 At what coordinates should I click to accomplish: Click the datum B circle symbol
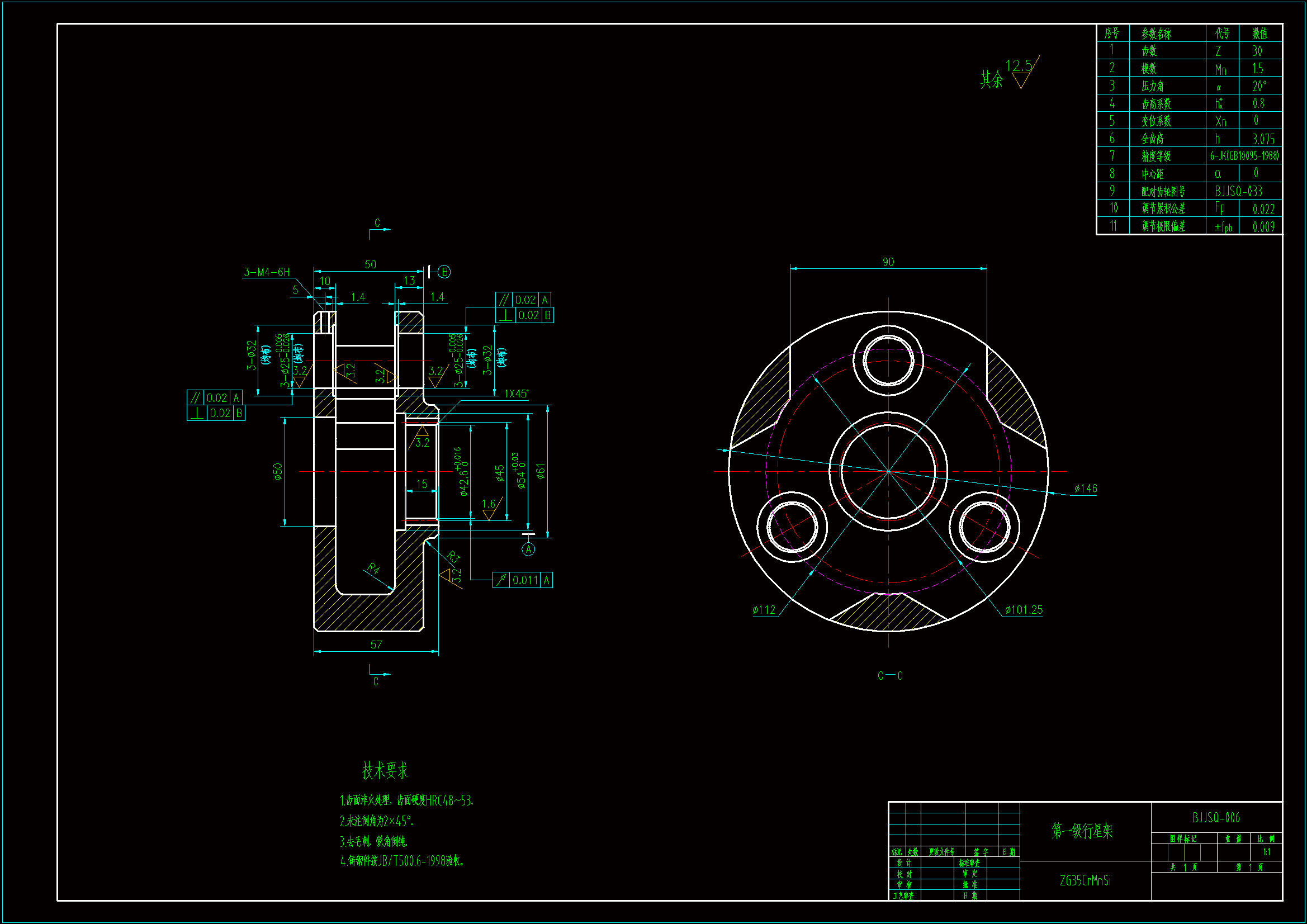click(444, 272)
